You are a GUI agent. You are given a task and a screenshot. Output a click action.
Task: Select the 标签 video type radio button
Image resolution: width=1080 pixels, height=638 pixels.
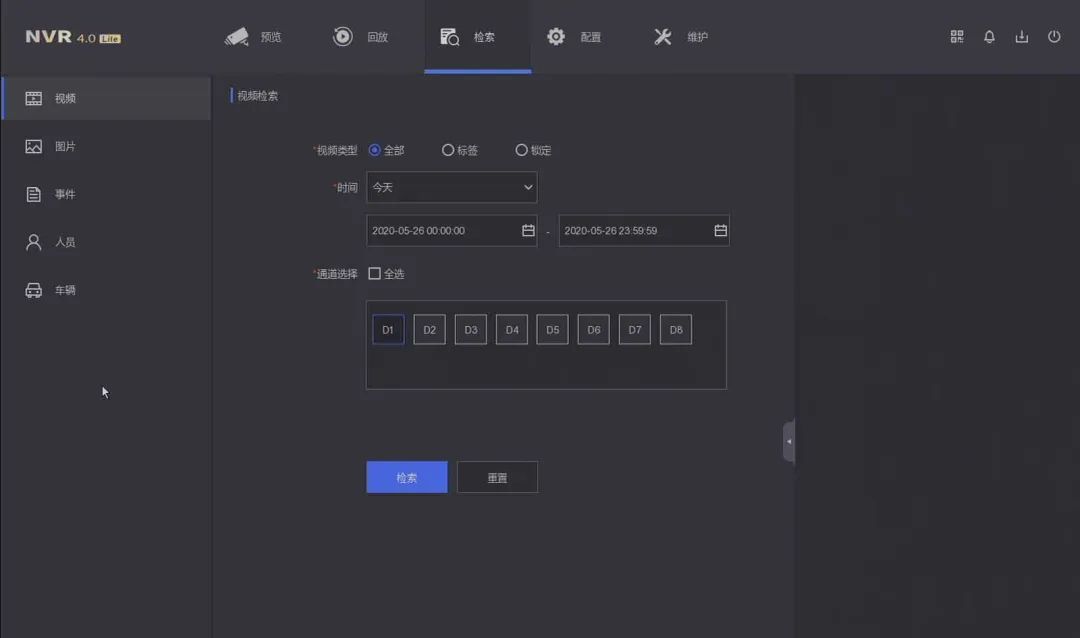point(448,150)
